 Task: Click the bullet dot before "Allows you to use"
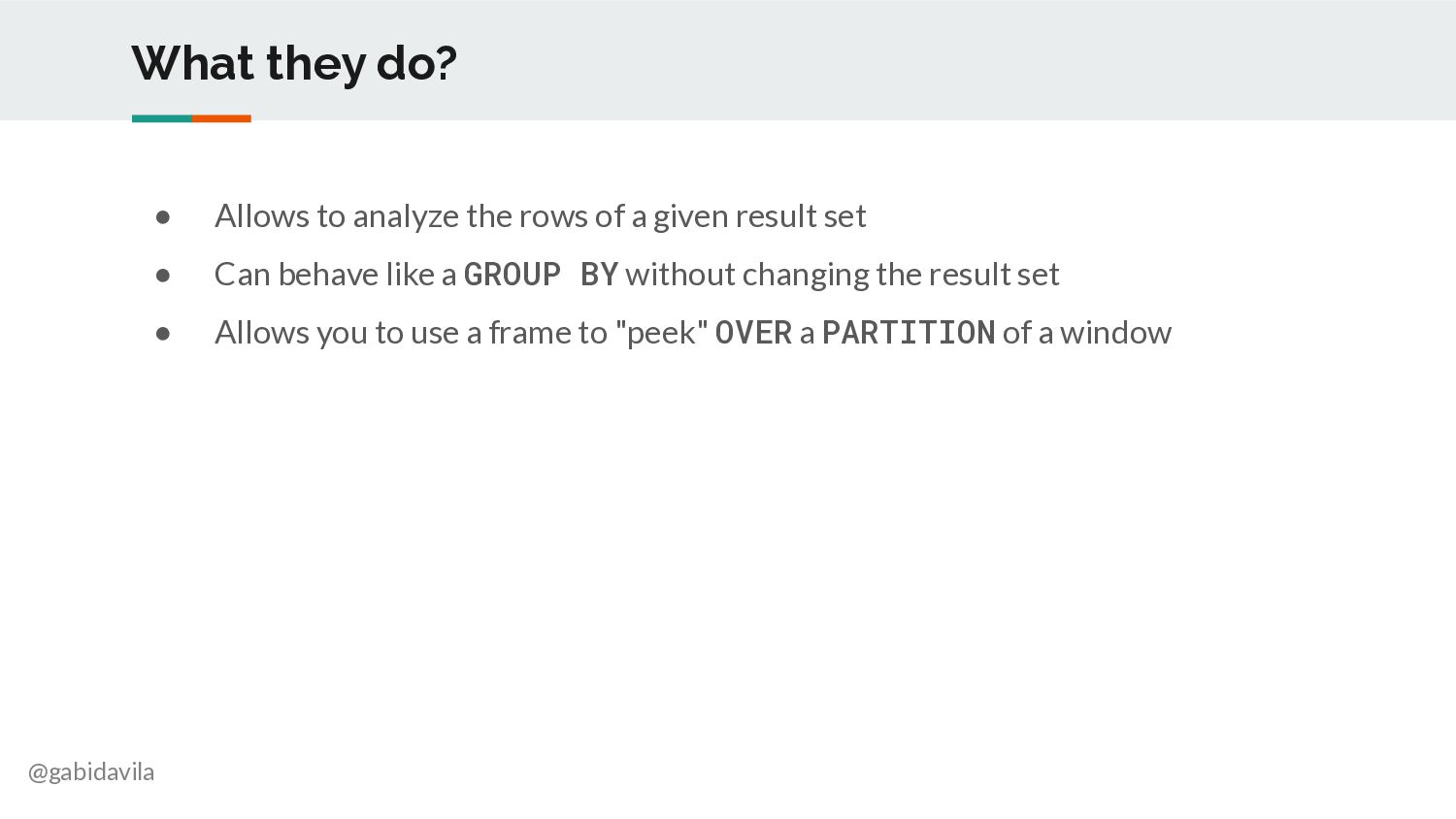(163, 334)
